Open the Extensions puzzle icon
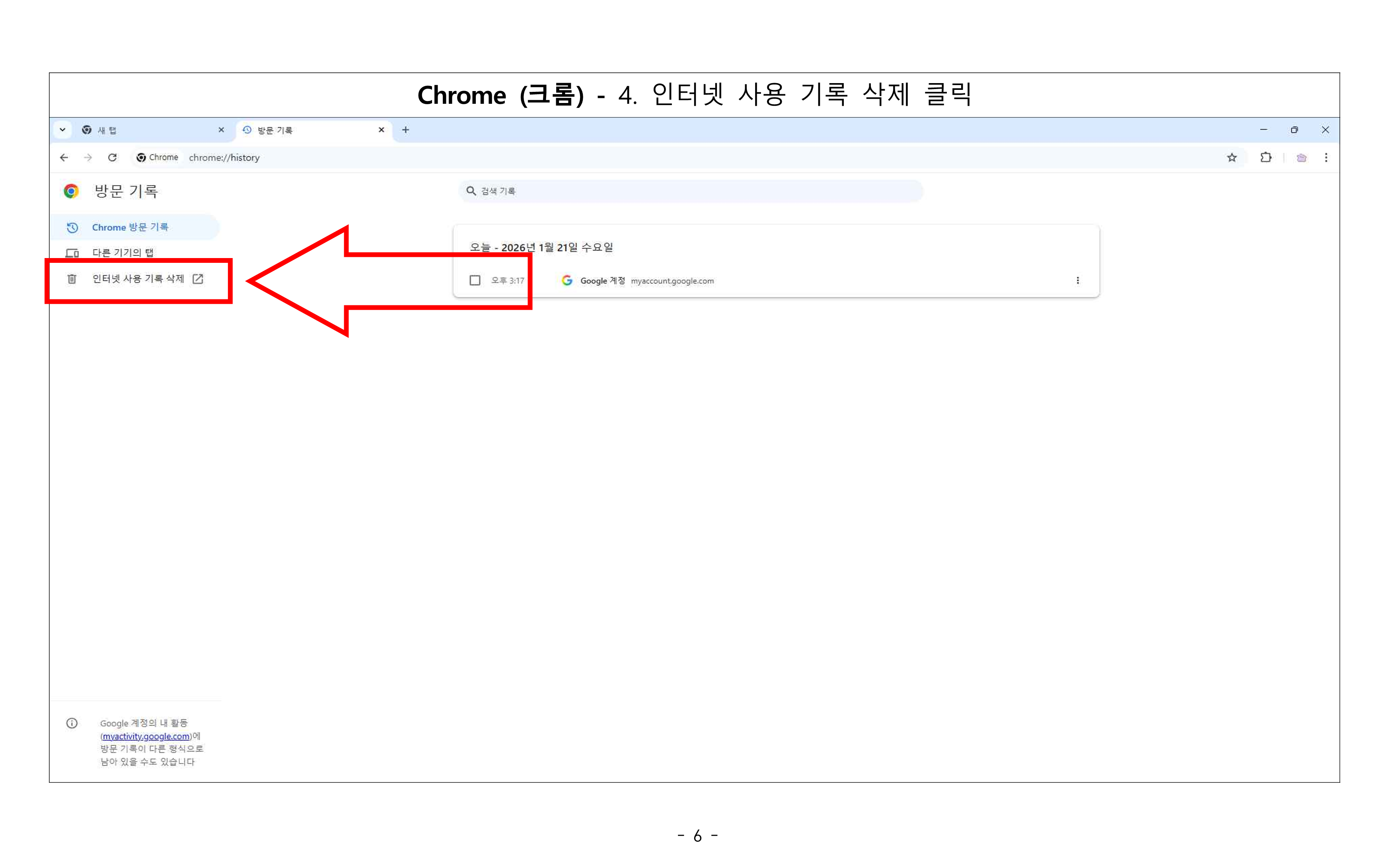The height and width of the screenshot is (868, 1394). tap(1266, 157)
